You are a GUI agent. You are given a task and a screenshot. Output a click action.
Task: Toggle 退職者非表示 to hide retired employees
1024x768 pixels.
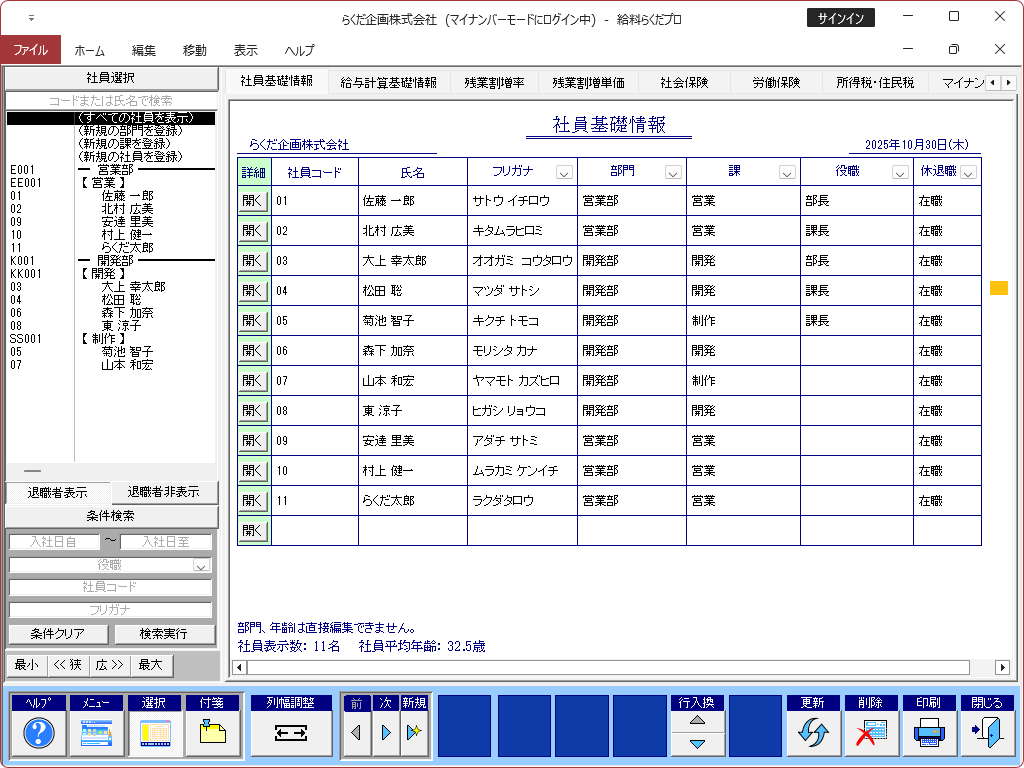click(163, 492)
